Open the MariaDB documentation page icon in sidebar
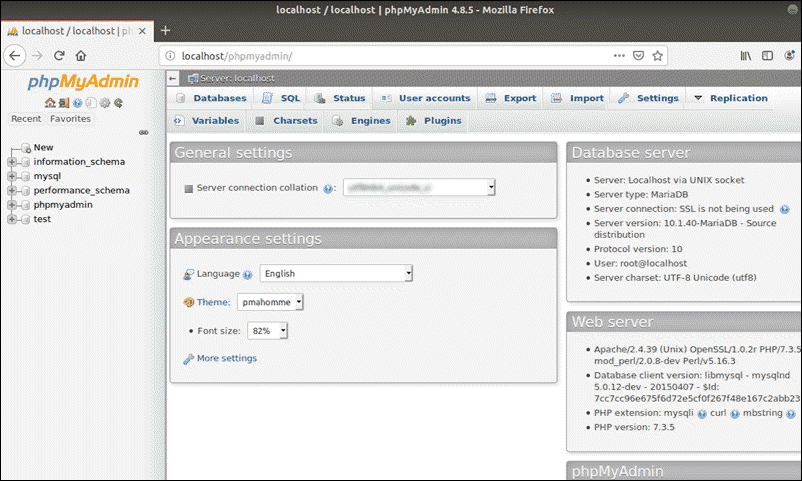 [91, 103]
